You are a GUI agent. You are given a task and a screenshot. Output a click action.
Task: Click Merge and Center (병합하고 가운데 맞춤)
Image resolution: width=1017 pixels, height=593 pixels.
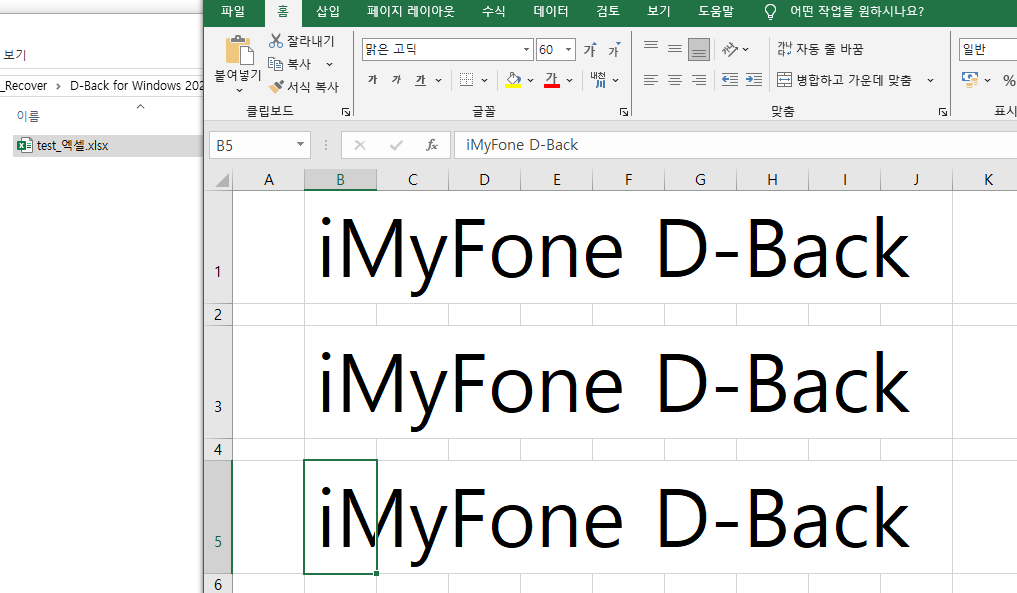(x=844, y=80)
